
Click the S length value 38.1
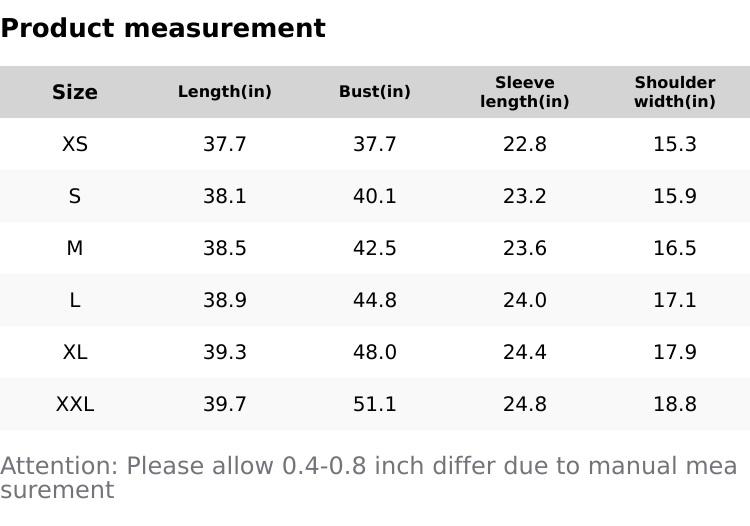coord(225,196)
